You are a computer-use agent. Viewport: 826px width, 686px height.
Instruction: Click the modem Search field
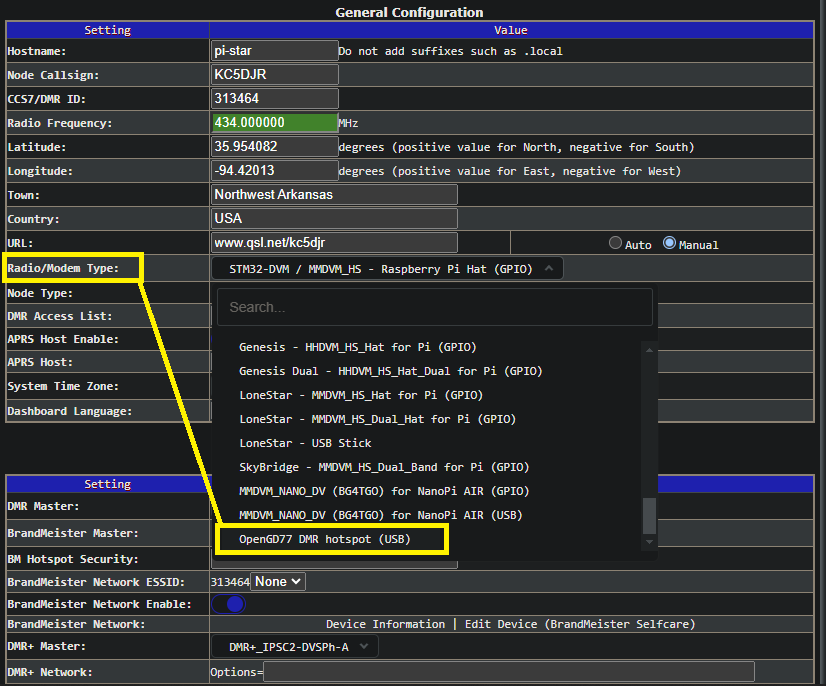point(435,307)
